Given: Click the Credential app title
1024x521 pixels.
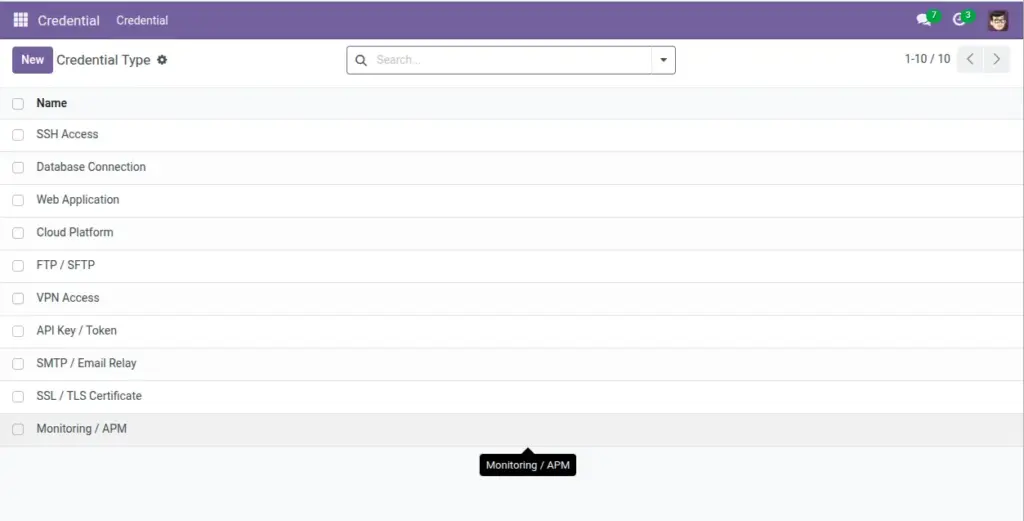Looking at the screenshot, I should click(69, 20).
